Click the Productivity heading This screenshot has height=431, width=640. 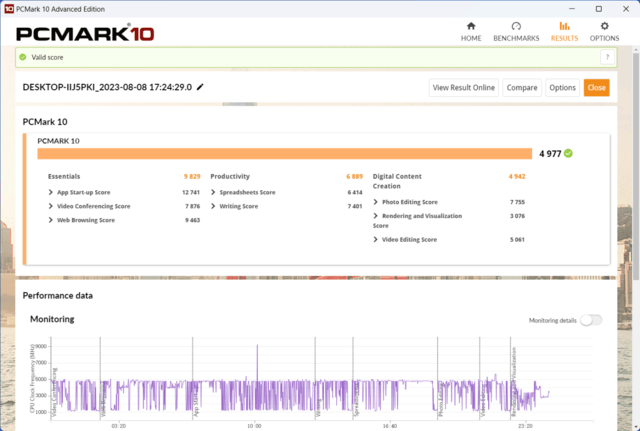click(x=230, y=176)
